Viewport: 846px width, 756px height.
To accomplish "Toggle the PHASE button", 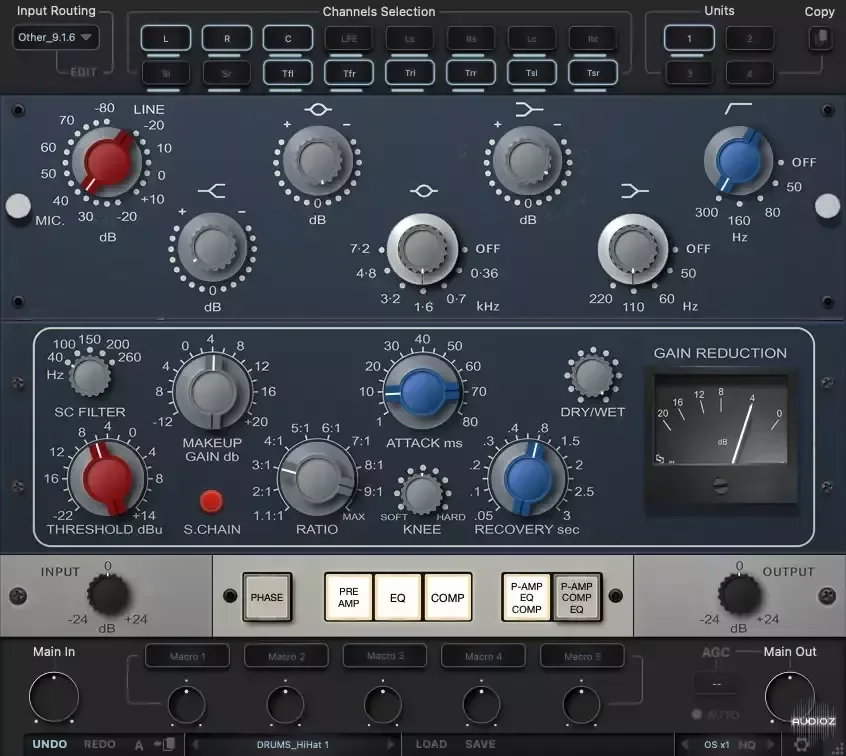I will pyautogui.click(x=267, y=597).
